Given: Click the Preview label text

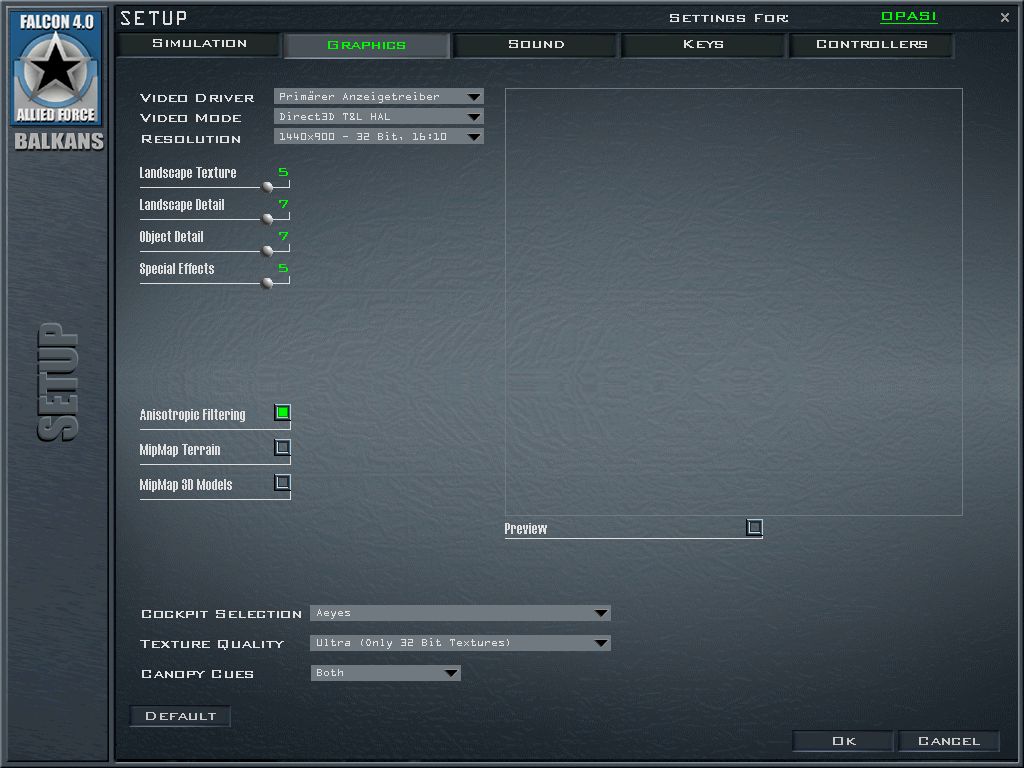Looking at the screenshot, I should [526, 529].
